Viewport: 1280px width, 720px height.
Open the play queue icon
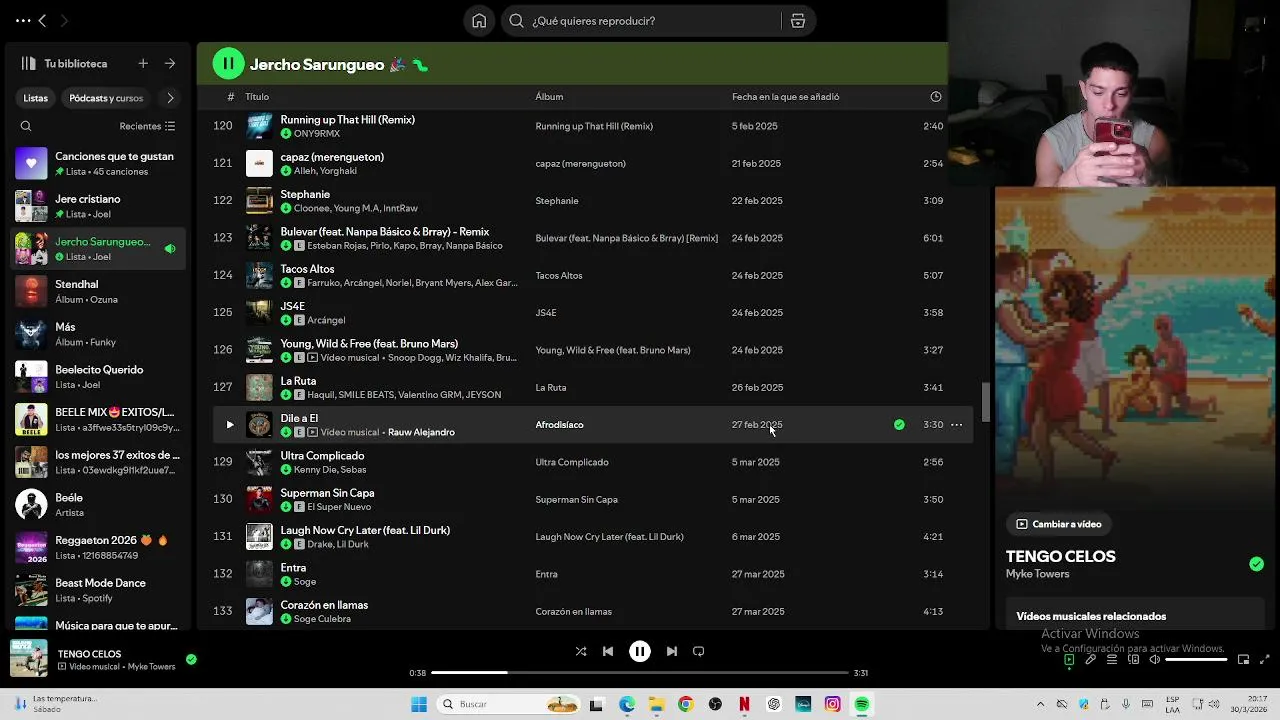coord(1112,660)
